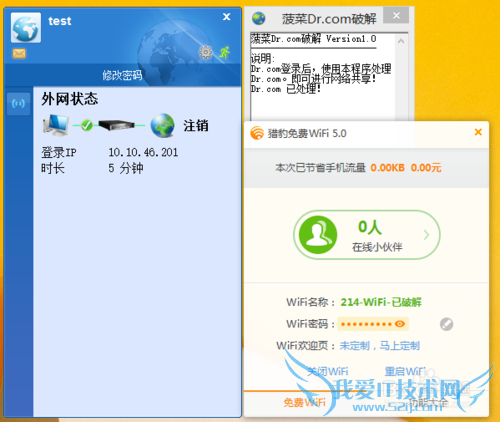
Task: Click the globe icon in 菠菜Dr.com破解 title bar
Action: 259,18
